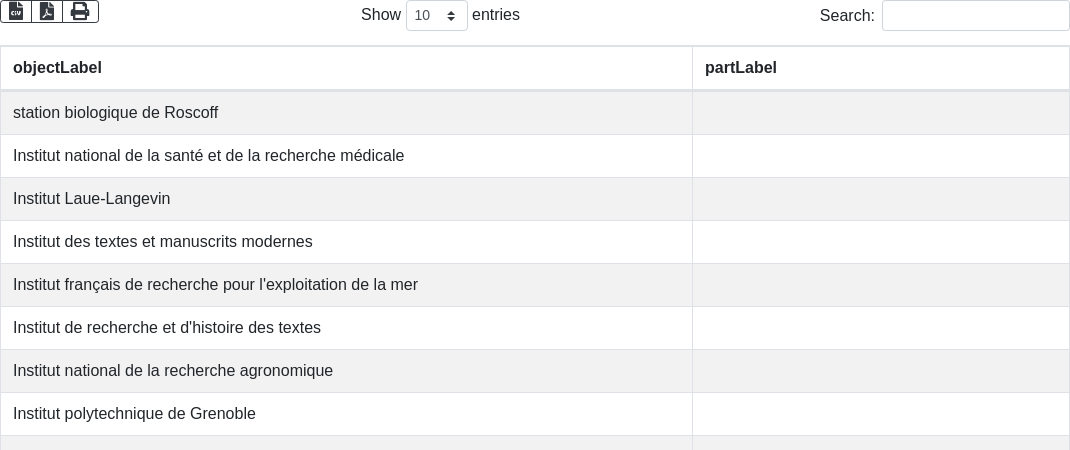The width and height of the screenshot is (1070, 450).
Task: Select Institut national de la santé row
Action: coord(535,156)
